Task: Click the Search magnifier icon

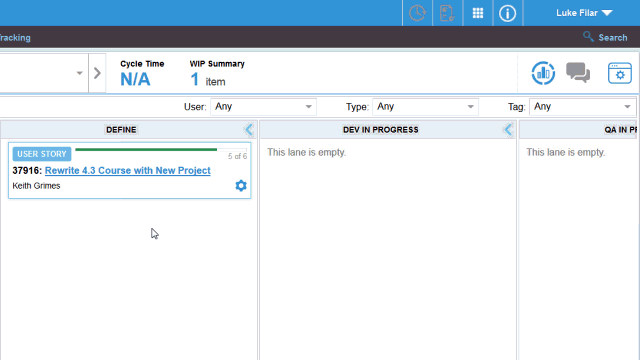Action: click(x=588, y=37)
